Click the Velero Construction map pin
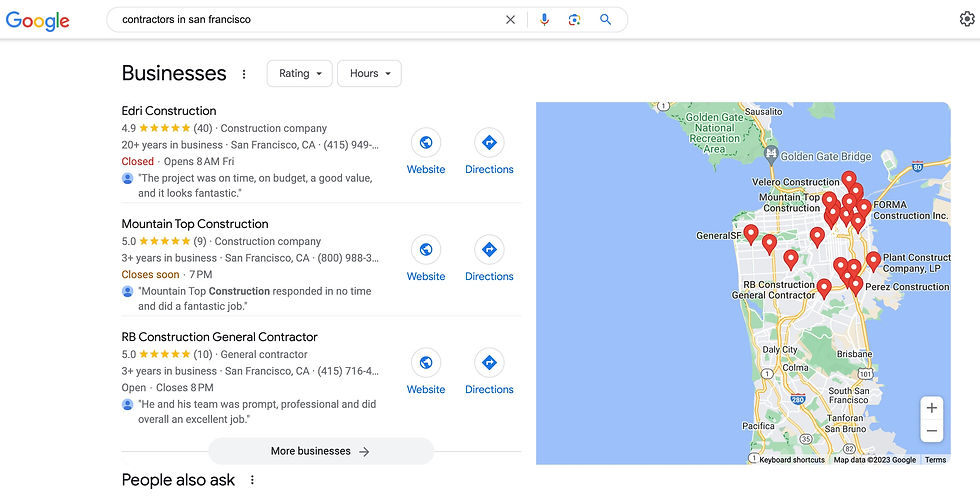 click(x=848, y=180)
